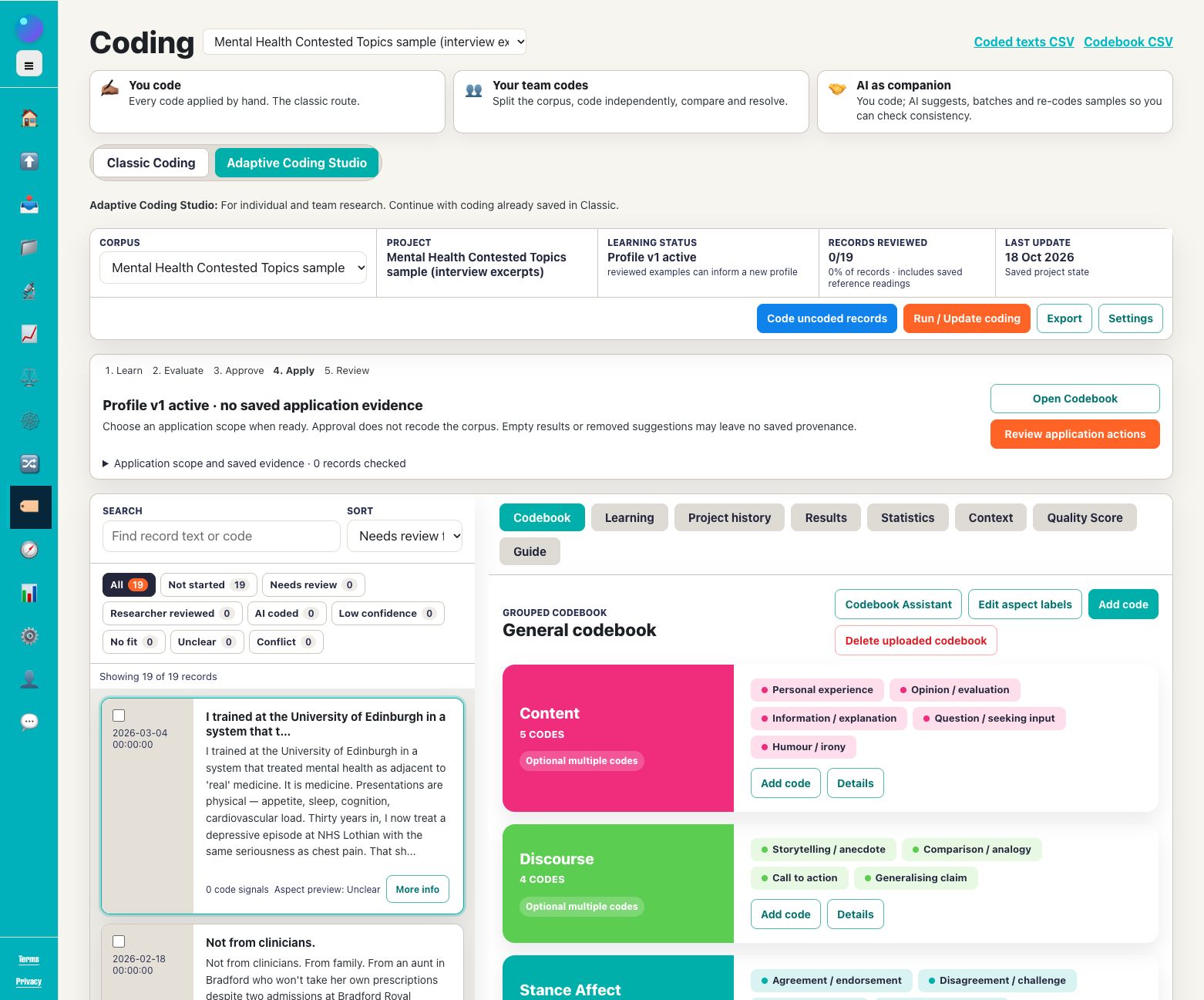Screen dimensions: 1204x1000
Task: Filter records by Unclear
Action: pyautogui.click(x=207, y=641)
